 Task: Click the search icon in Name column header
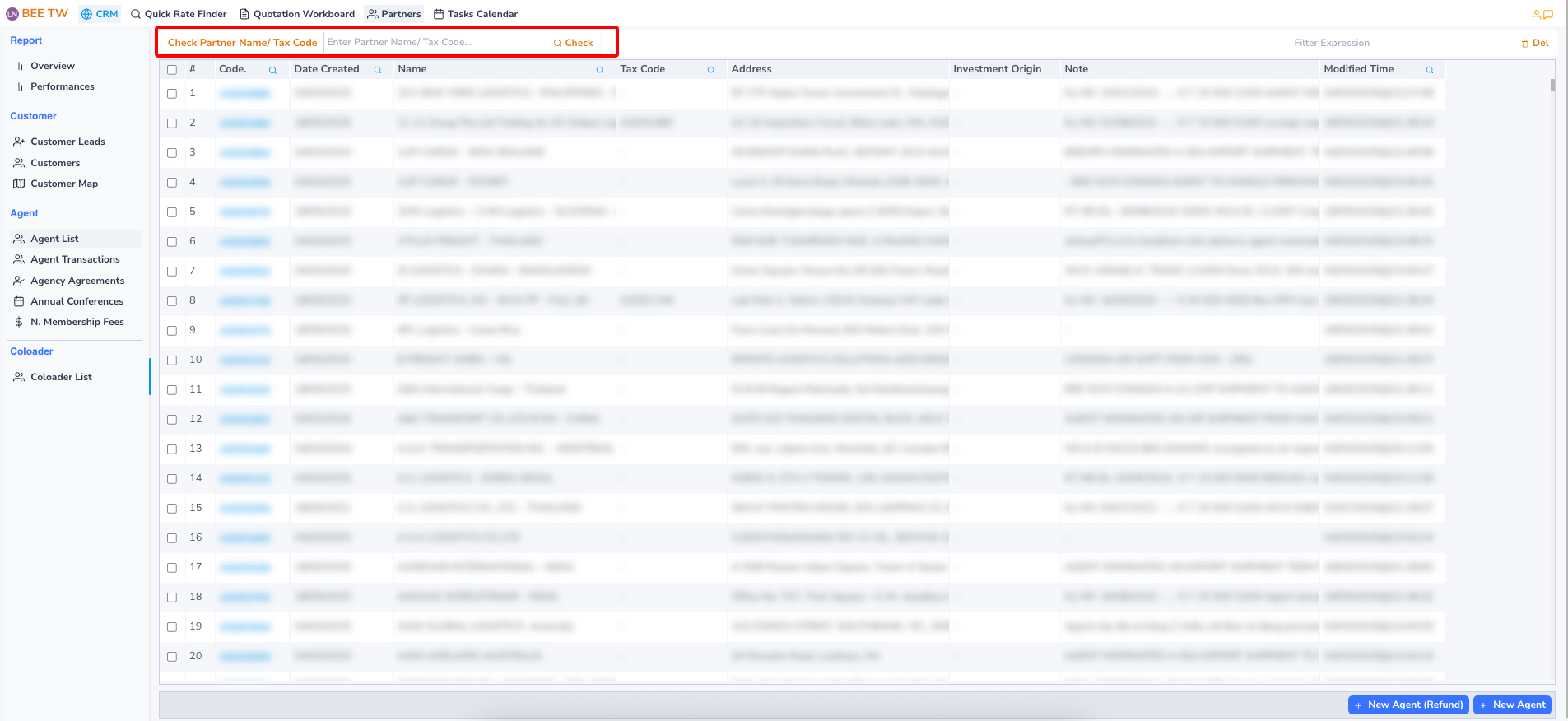click(600, 70)
